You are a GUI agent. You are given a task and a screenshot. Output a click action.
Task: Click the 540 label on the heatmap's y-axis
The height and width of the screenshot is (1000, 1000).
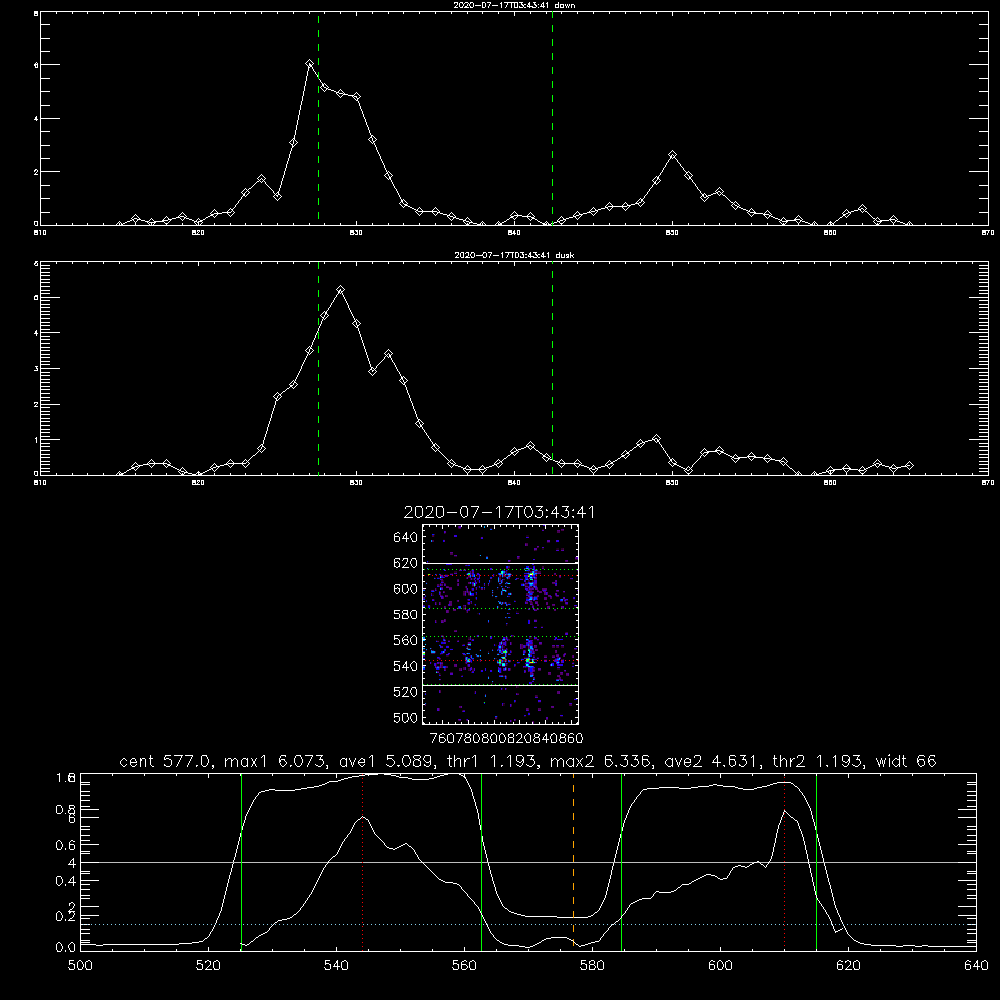pos(406,666)
